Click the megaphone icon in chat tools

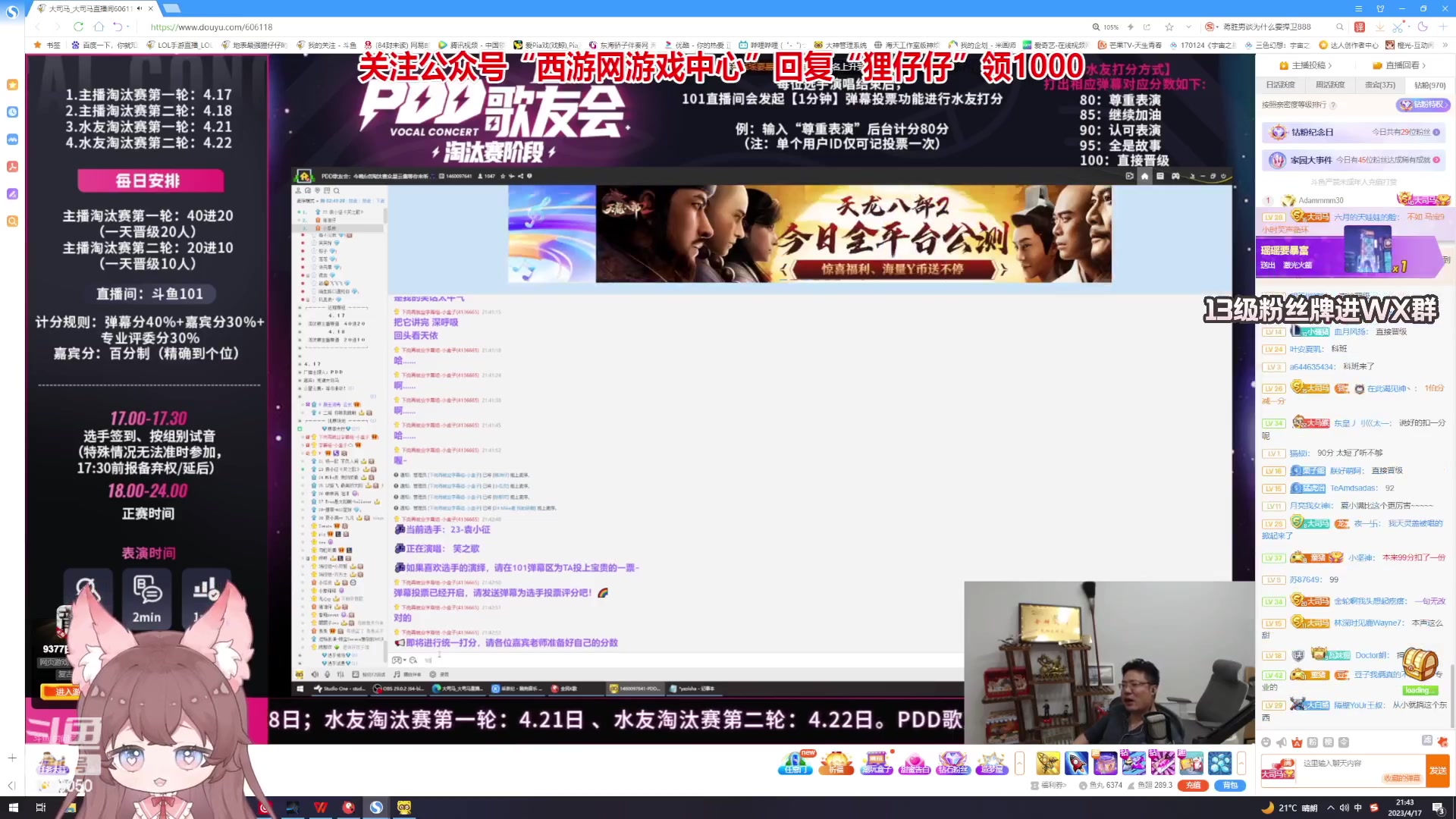tap(1282, 742)
